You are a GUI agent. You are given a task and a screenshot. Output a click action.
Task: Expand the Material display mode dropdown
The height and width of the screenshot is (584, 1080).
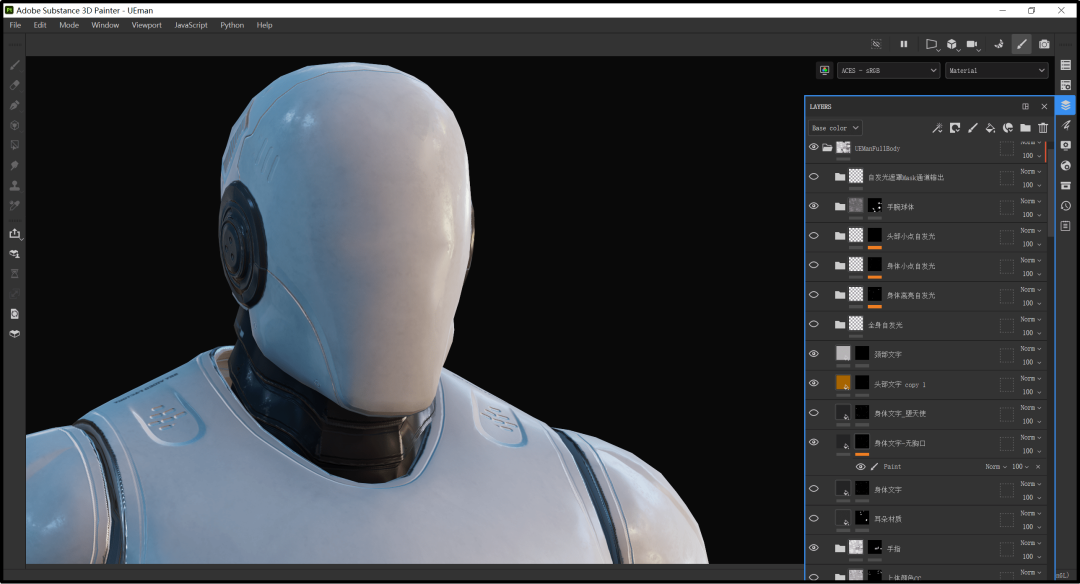tap(996, 71)
